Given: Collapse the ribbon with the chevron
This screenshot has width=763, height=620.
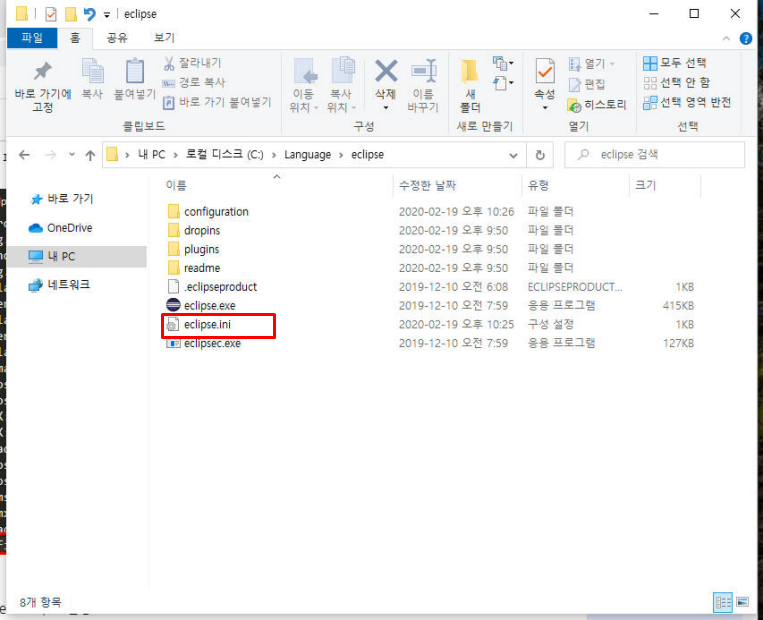Looking at the screenshot, I should [726, 38].
